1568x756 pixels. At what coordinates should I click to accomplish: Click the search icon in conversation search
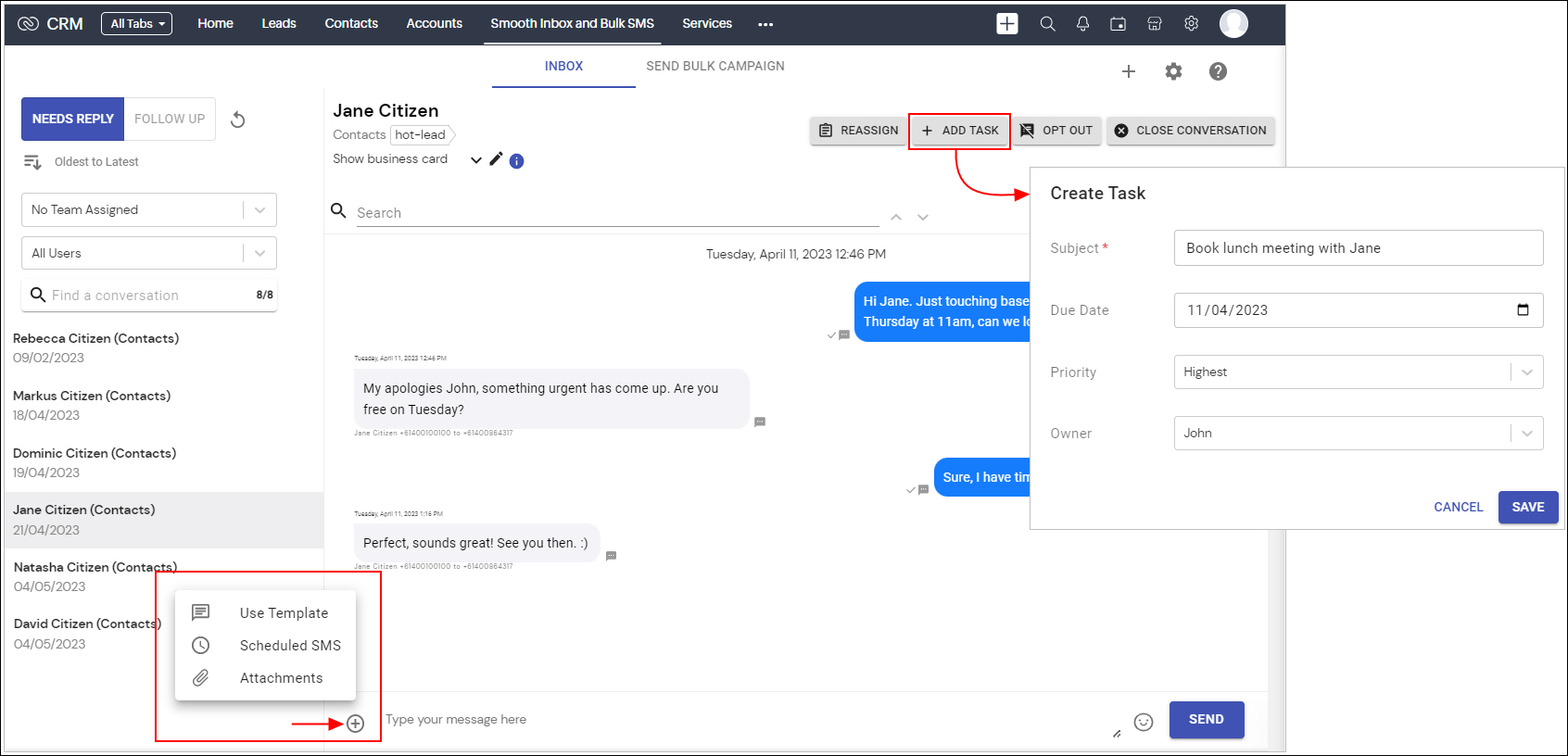click(339, 211)
